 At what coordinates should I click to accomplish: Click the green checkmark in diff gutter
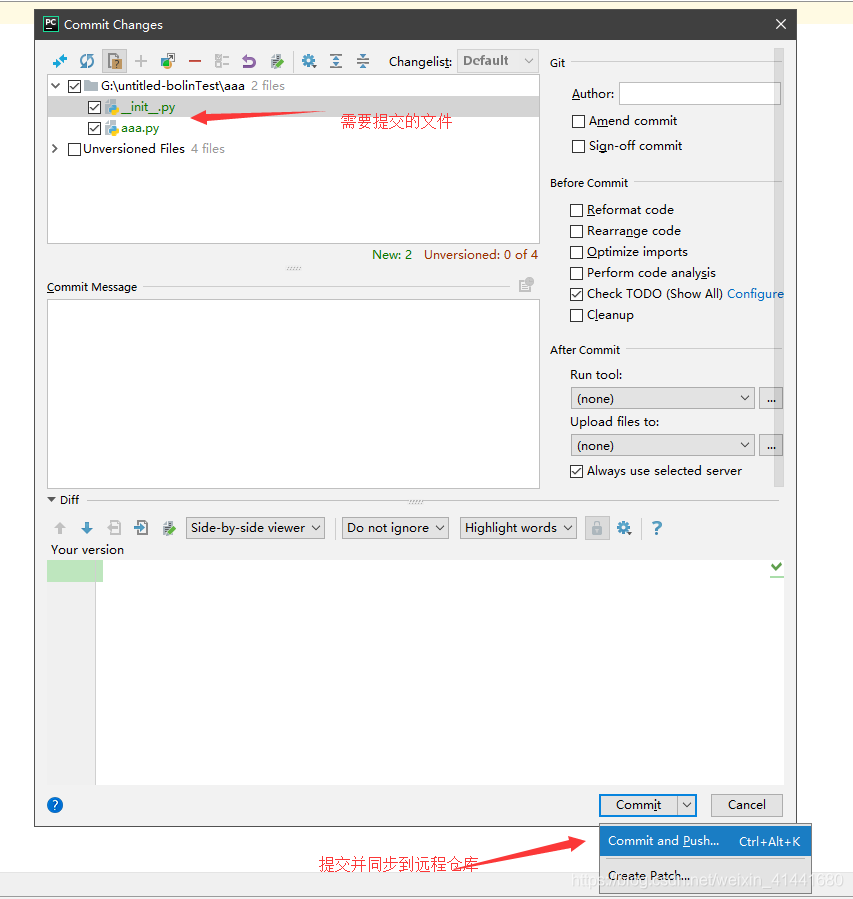pos(776,567)
